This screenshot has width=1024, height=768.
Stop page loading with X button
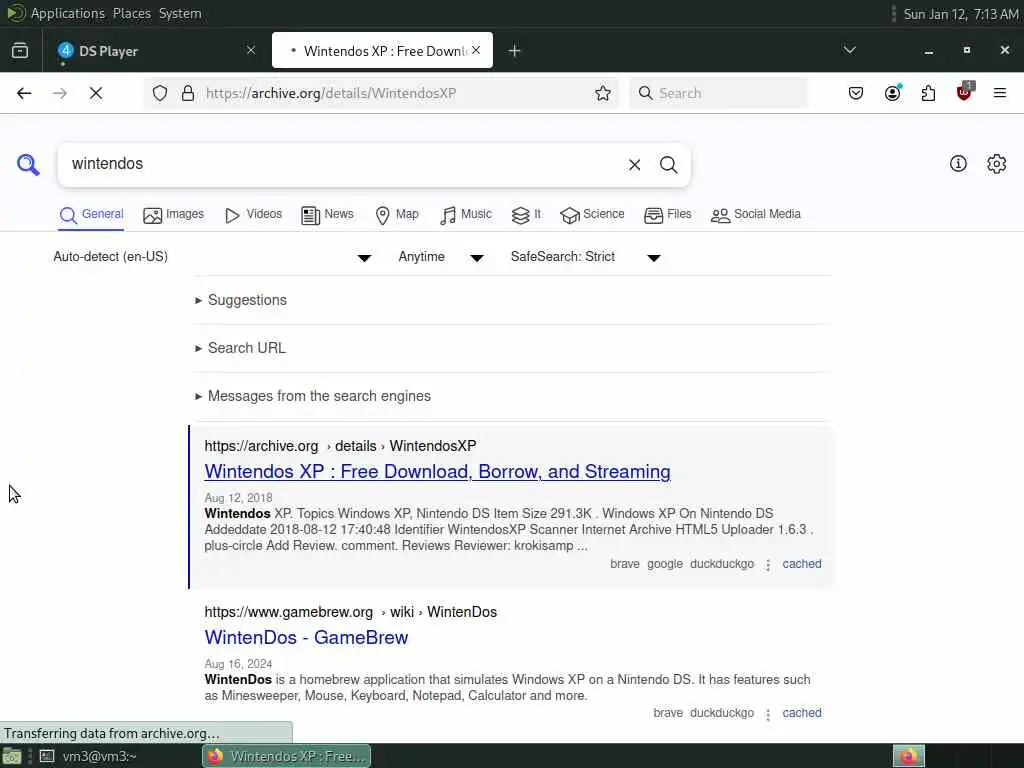[x=96, y=93]
